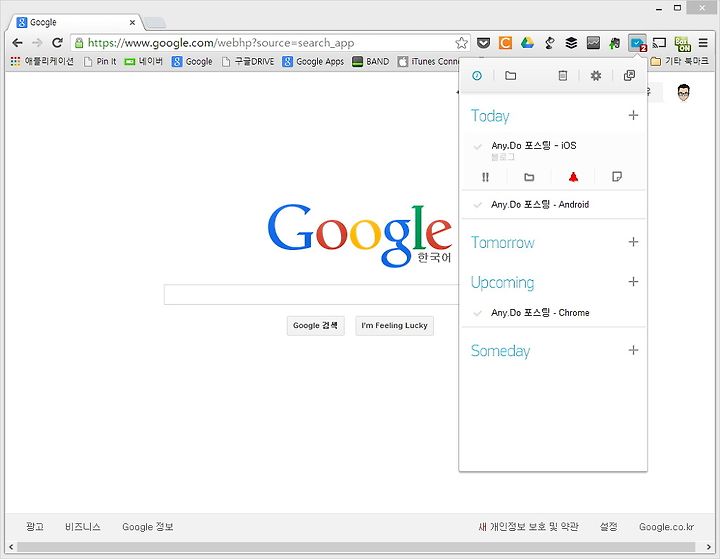Open the 비즈니스 footer link

click(x=83, y=527)
